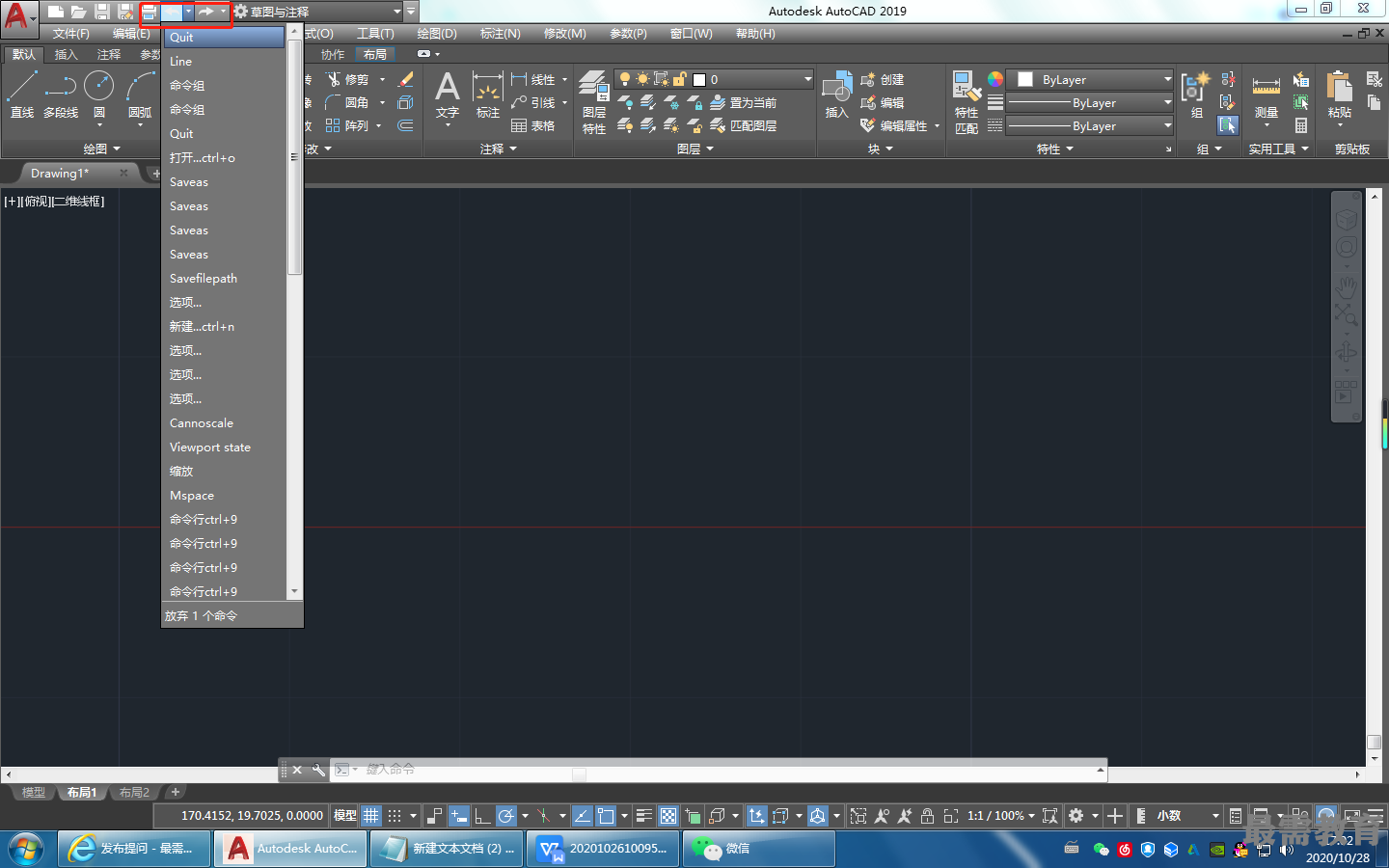Open the workspace 草图与注释 dropdown

317,12
